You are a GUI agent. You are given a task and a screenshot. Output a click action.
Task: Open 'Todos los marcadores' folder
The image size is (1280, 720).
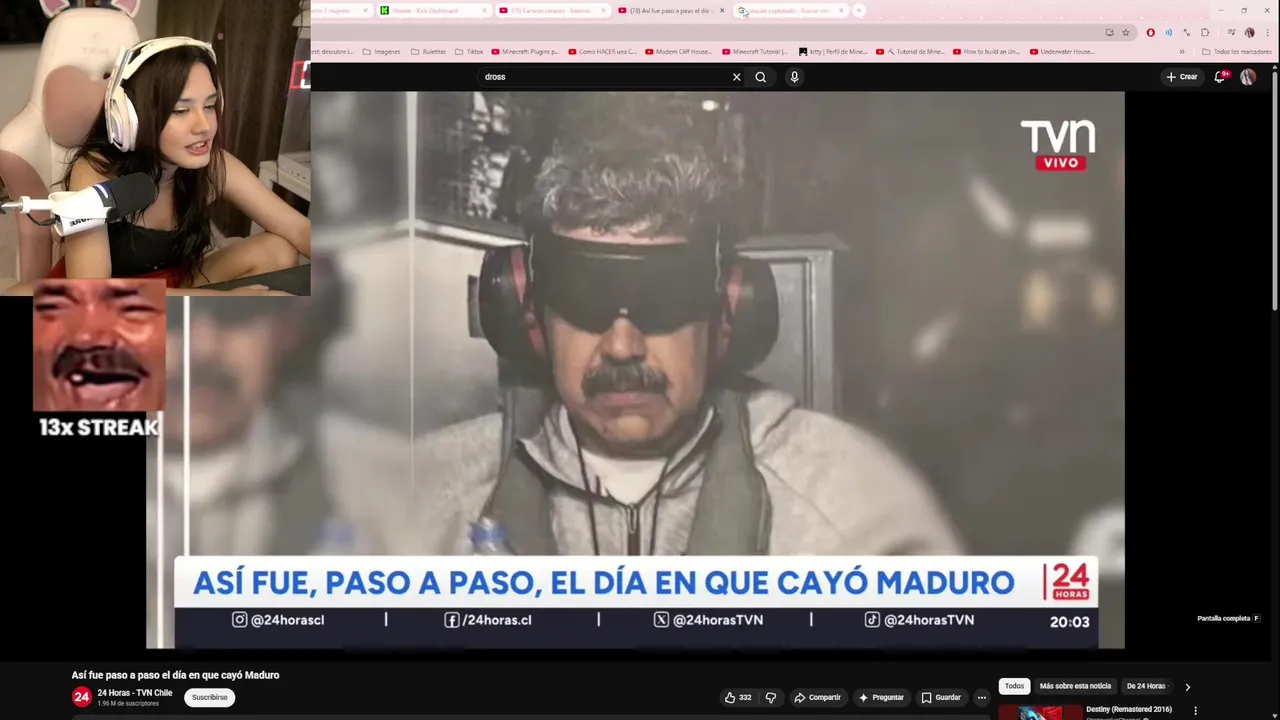click(1237, 51)
